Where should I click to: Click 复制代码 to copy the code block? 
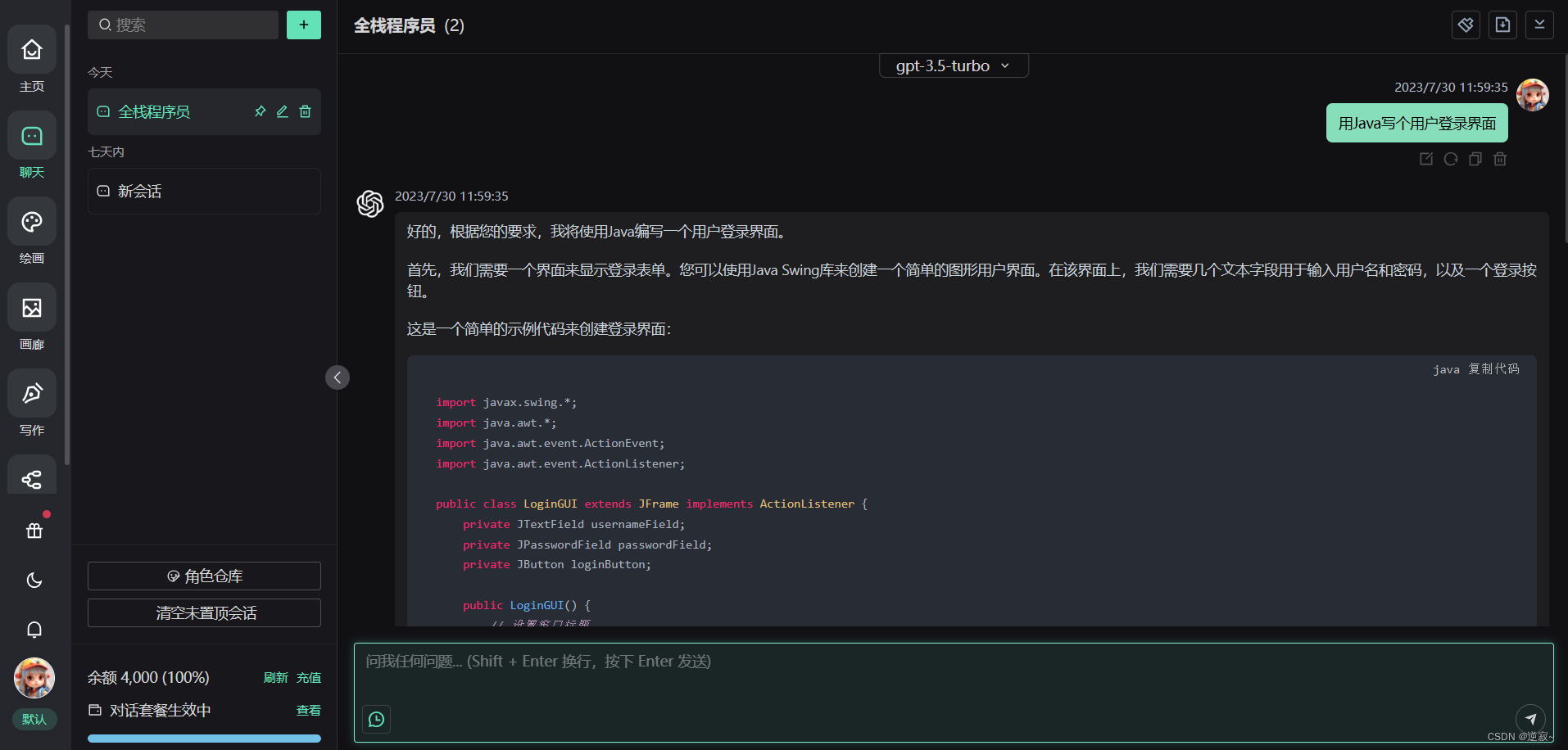coord(1493,369)
